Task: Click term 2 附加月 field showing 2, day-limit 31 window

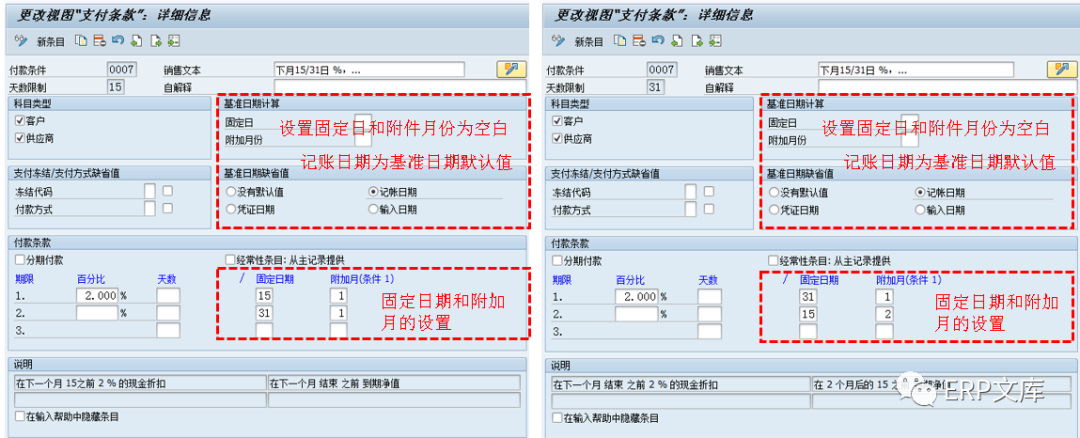Action: [884, 313]
